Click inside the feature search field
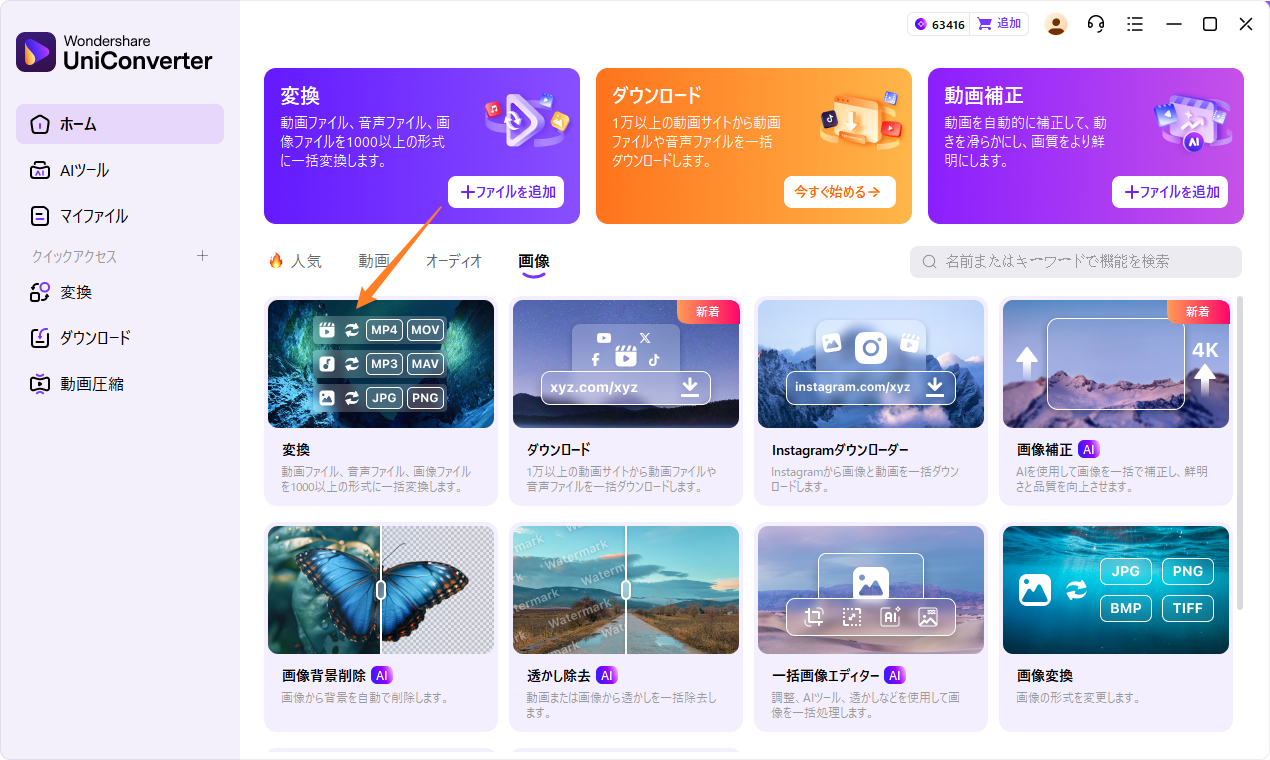Viewport: 1270px width, 760px height. click(1075, 261)
